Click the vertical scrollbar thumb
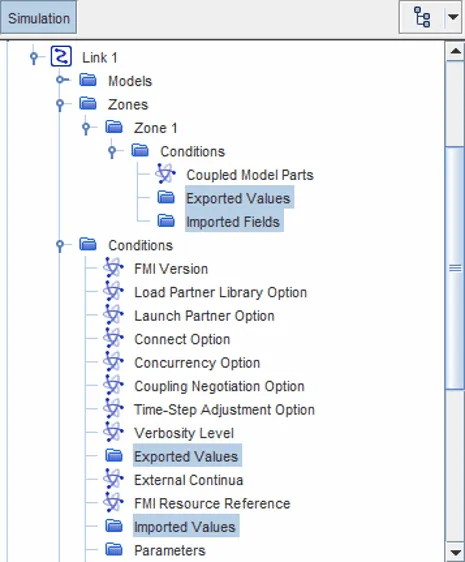465x562 pixels. [455, 268]
